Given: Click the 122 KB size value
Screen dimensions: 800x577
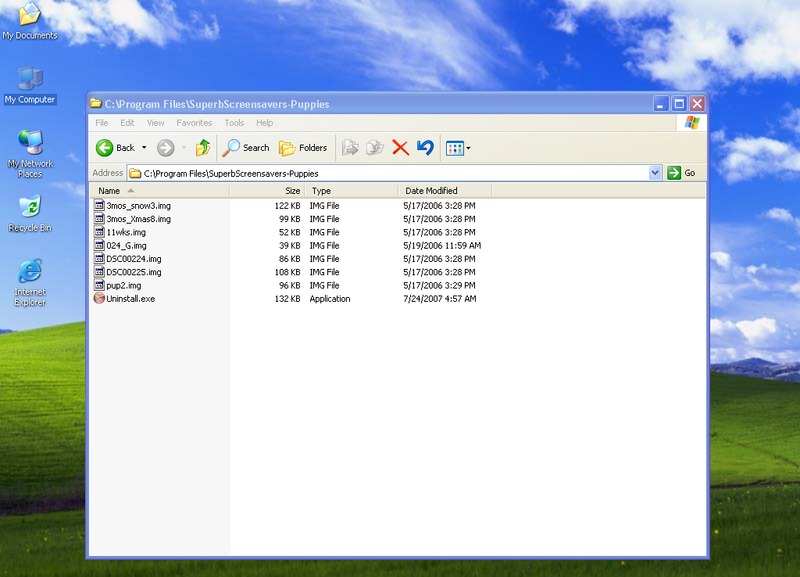Looking at the screenshot, I should point(287,206).
